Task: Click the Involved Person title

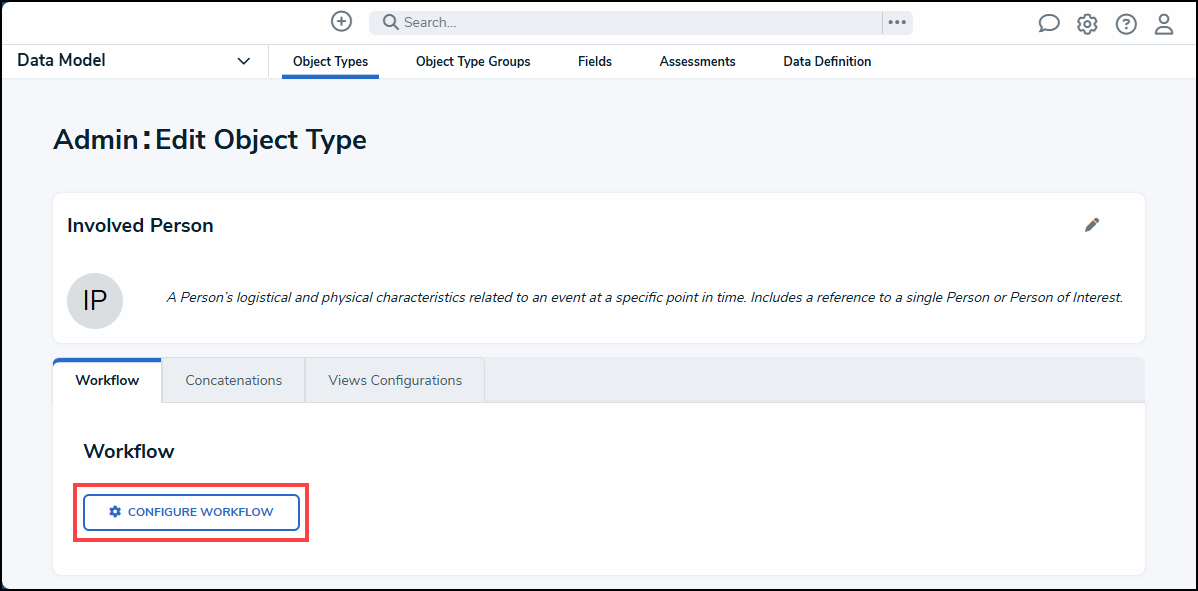Action: pos(140,226)
